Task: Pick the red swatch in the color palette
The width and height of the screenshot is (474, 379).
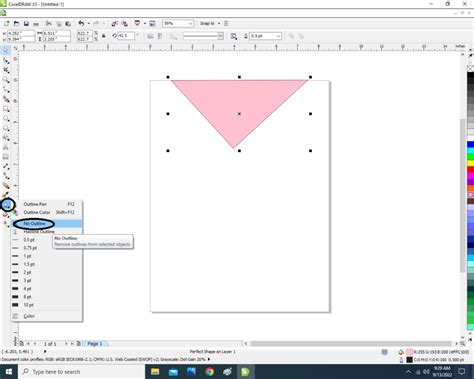Action: click(470, 170)
